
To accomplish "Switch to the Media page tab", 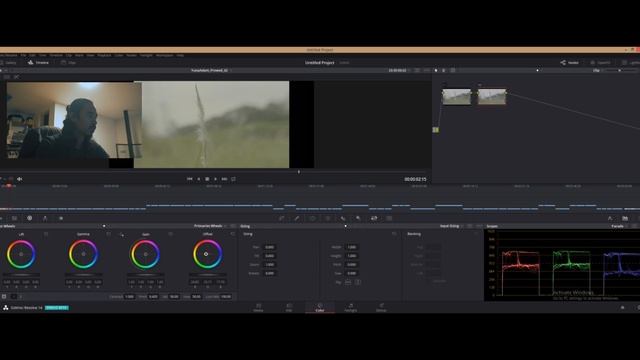I will click(258, 307).
